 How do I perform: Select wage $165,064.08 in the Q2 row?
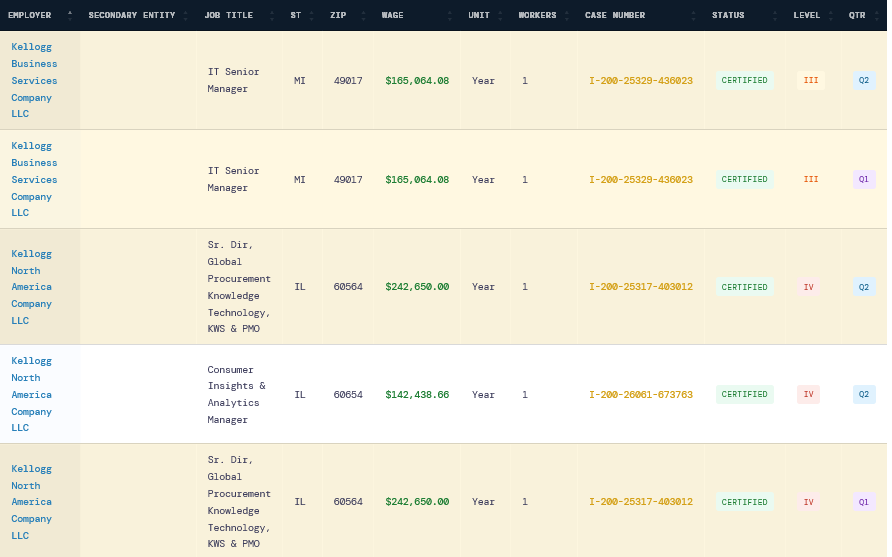(x=417, y=81)
